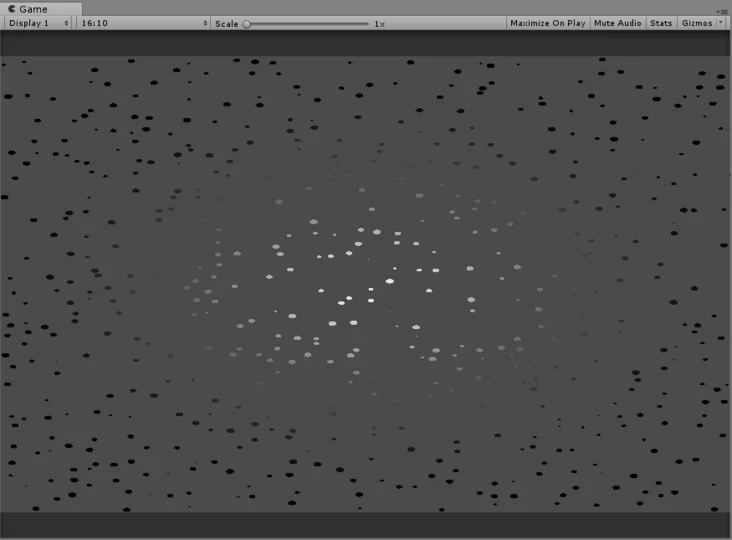The width and height of the screenshot is (732, 540).
Task: Click the empty tab strip right of the Game tab
Action: 380,8
